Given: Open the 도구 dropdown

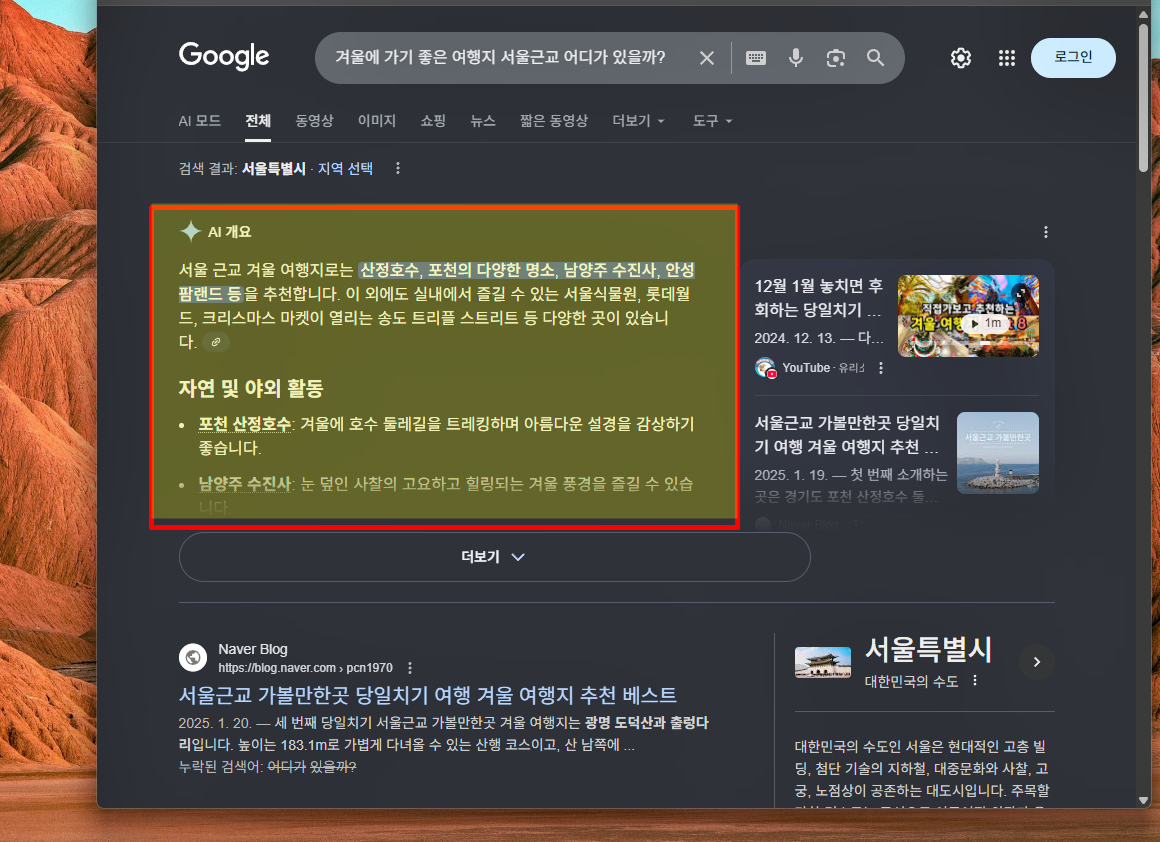Looking at the screenshot, I should [x=712, y=121].
